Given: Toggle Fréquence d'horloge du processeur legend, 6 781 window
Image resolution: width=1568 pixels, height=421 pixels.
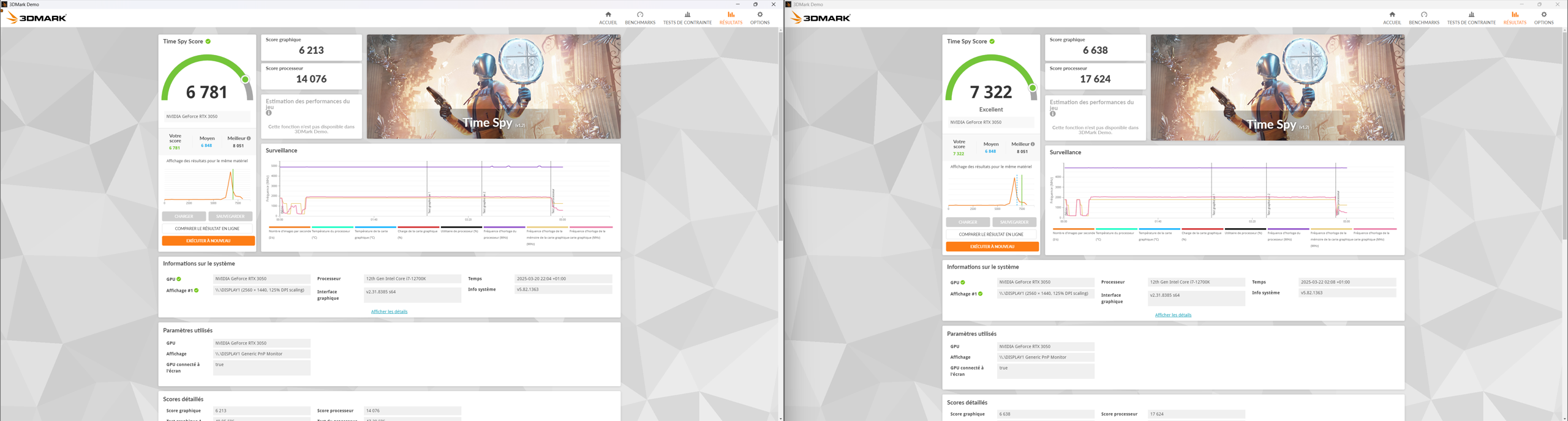Looking at the screenshot, I should 504,234.
